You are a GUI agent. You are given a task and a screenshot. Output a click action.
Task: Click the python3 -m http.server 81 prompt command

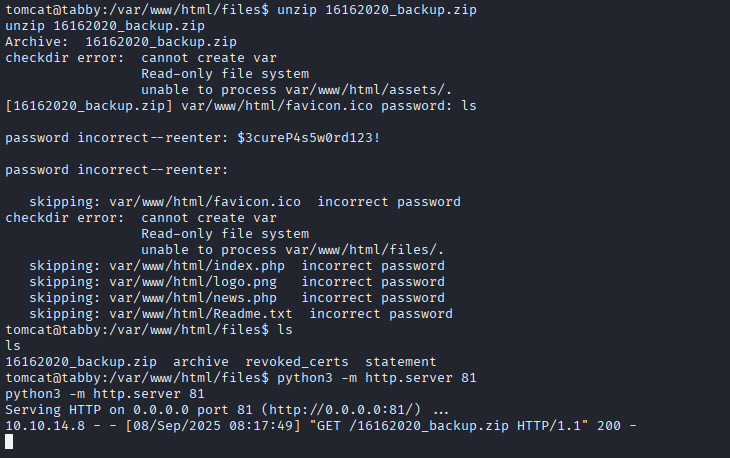pyautogui.click(x=377, y=377)
